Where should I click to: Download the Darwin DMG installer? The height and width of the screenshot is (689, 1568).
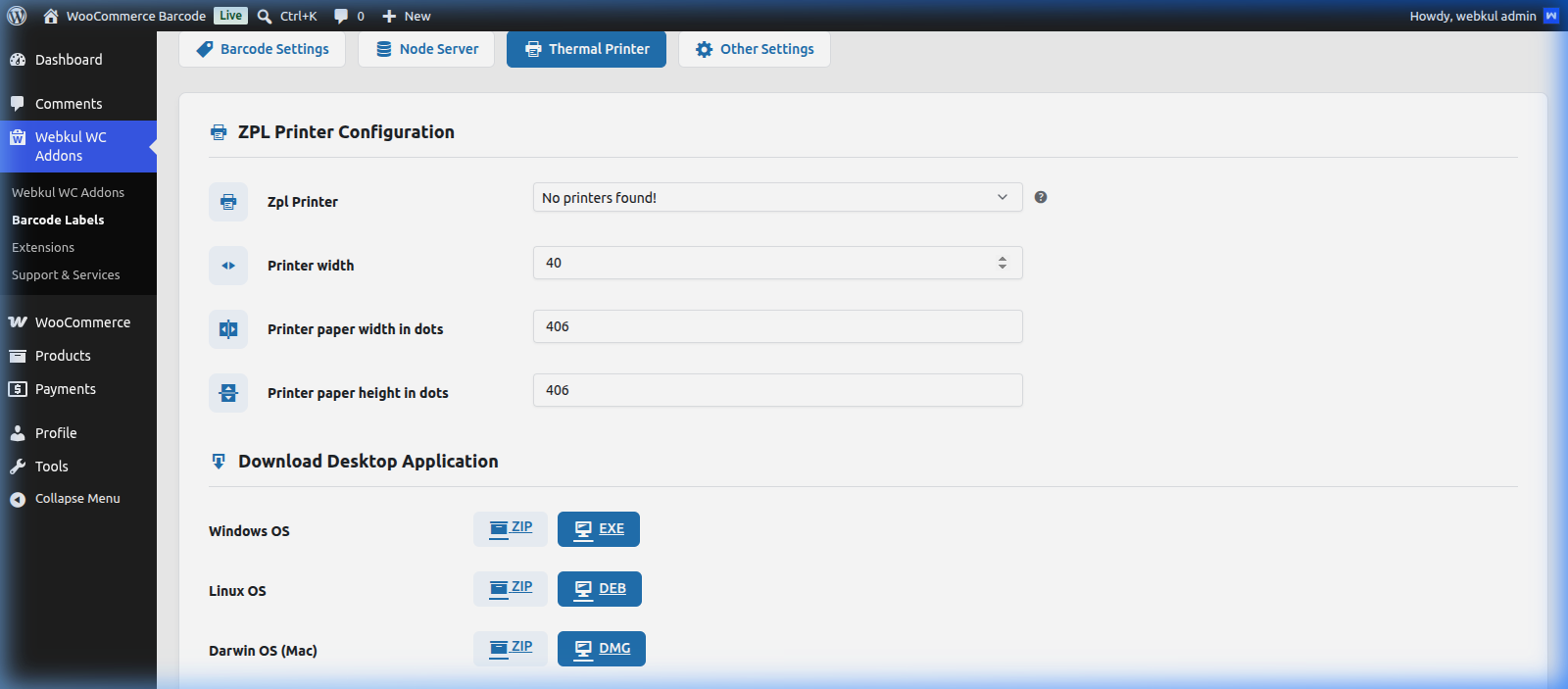(x=602, y=649)
